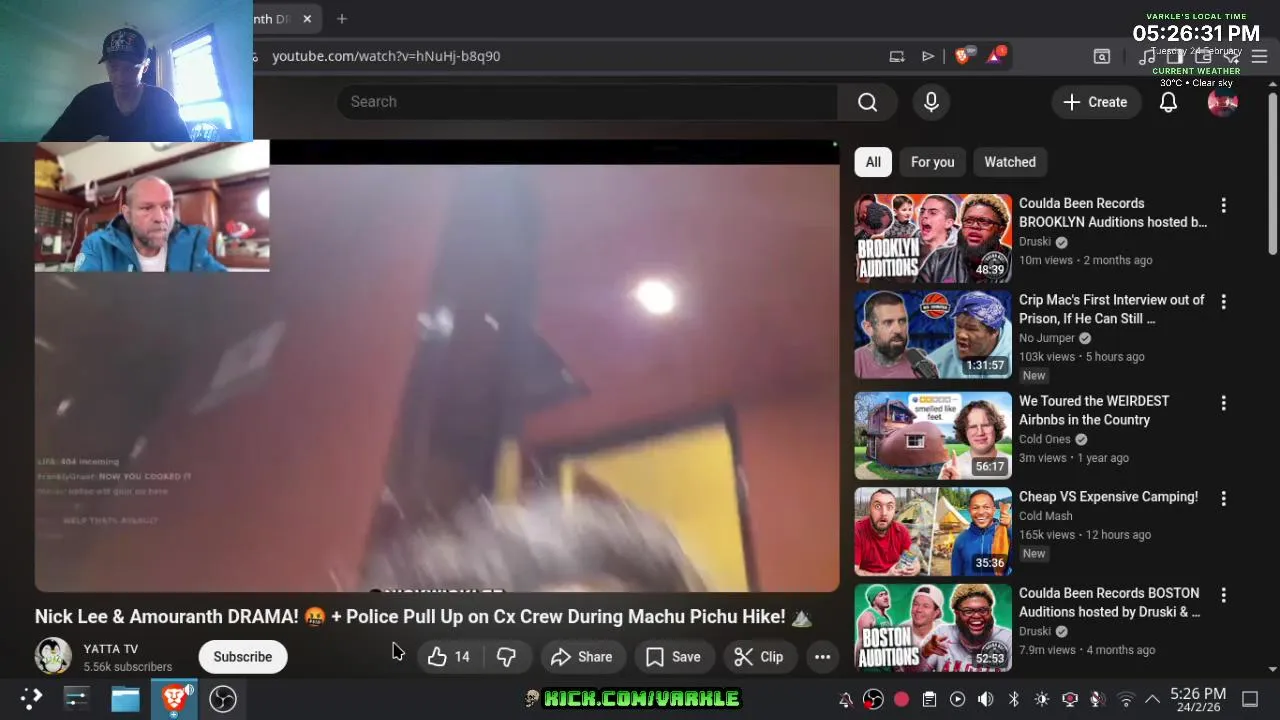Click the Share button
This screenshot has width=1280, height=720.
click(x=581, y=657)
